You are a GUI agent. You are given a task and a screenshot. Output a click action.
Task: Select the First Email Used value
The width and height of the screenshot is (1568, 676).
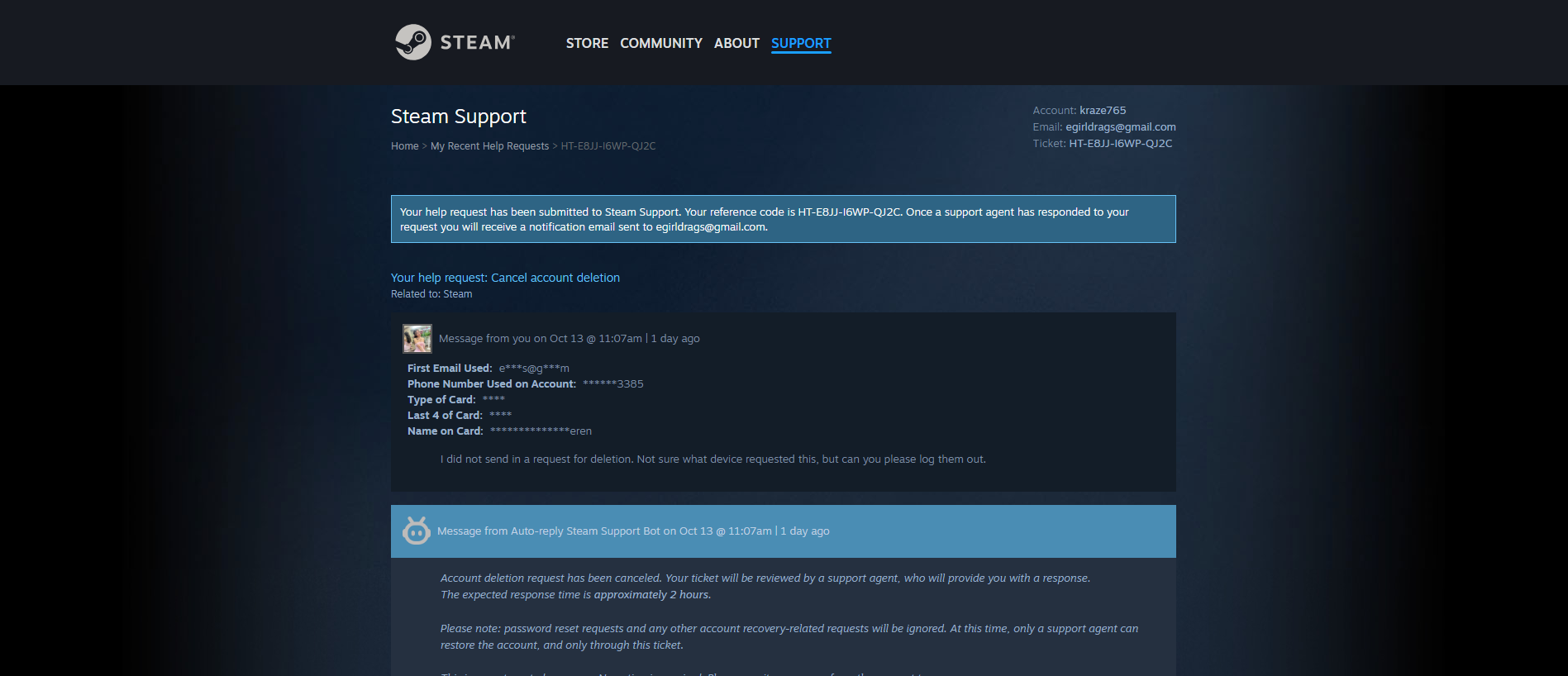pos(534,369)
